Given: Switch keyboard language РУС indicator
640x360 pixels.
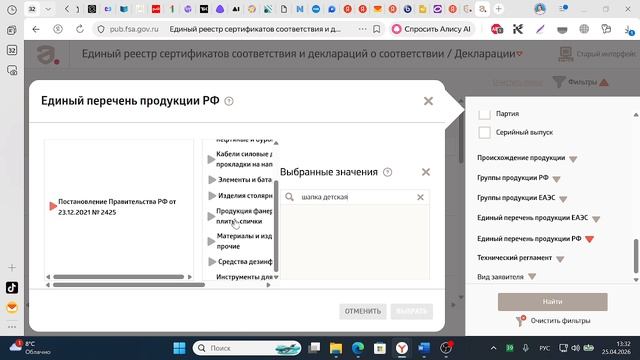Looking at the screenshot, I should [544, 348].
